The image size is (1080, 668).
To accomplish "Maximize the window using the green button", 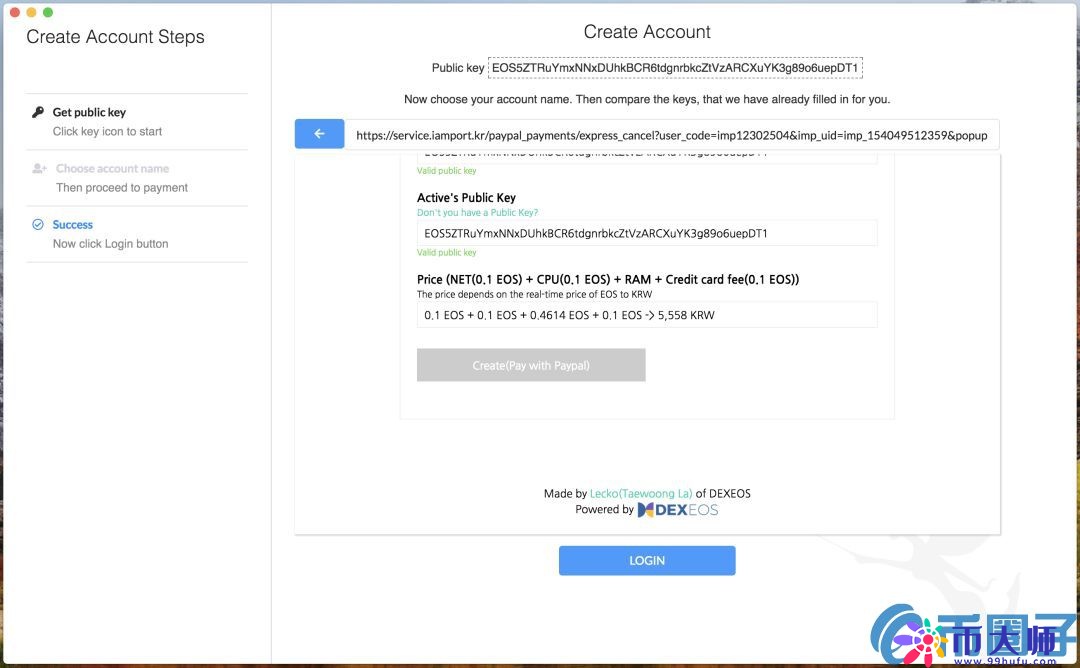I will (x=48, y=12).
